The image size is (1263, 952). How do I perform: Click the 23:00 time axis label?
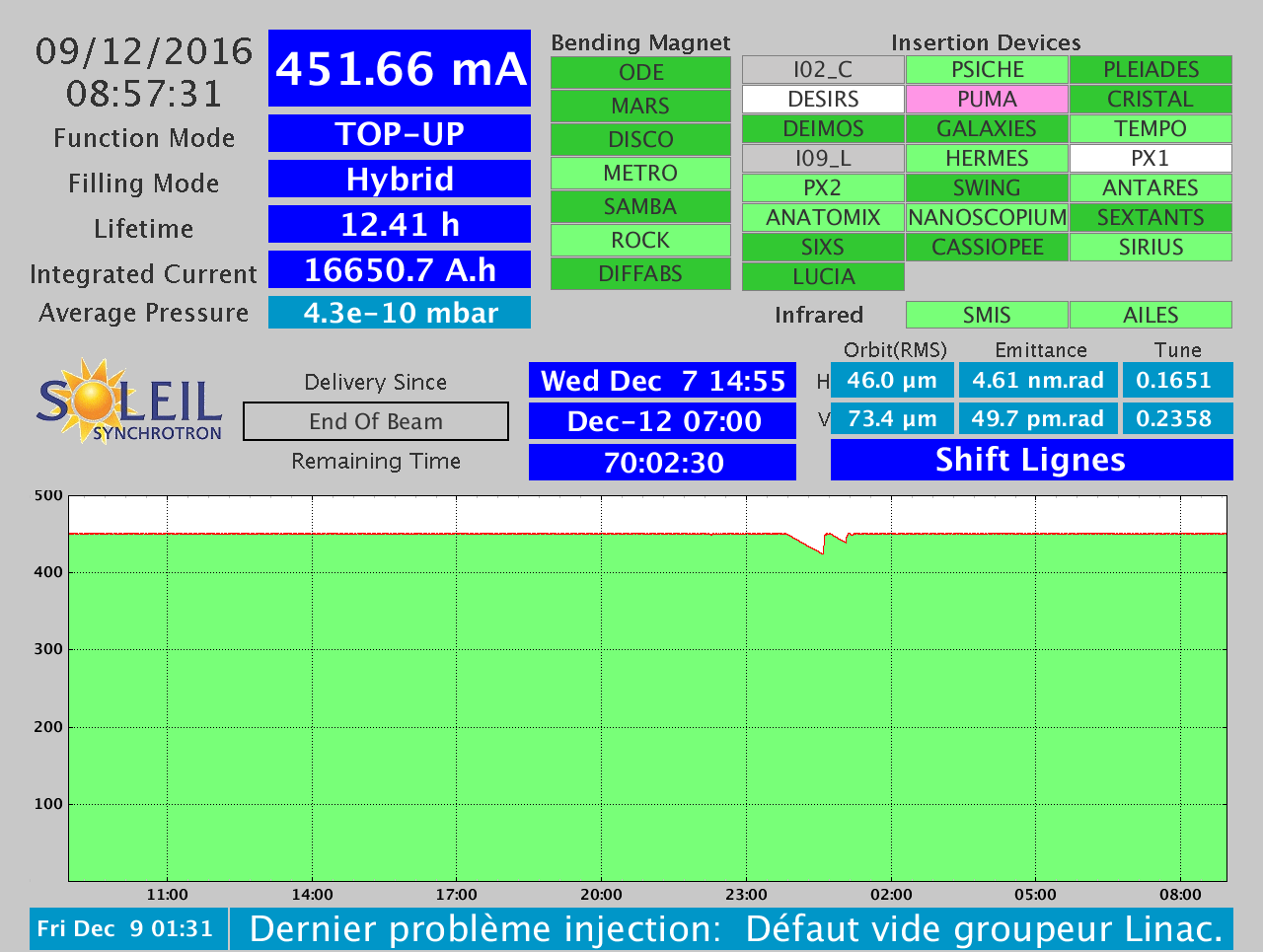point(746,895)
